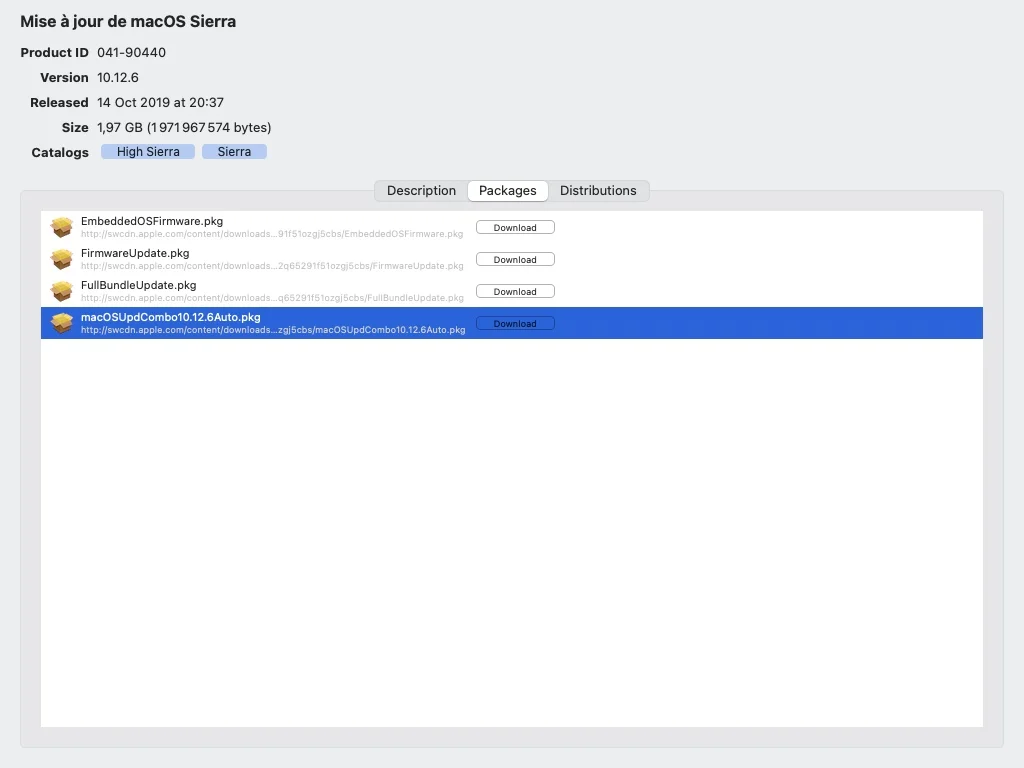Click the FullBundleUpdate.pkg URL text
Screen dimensions: 1024x768
(272, 298)
